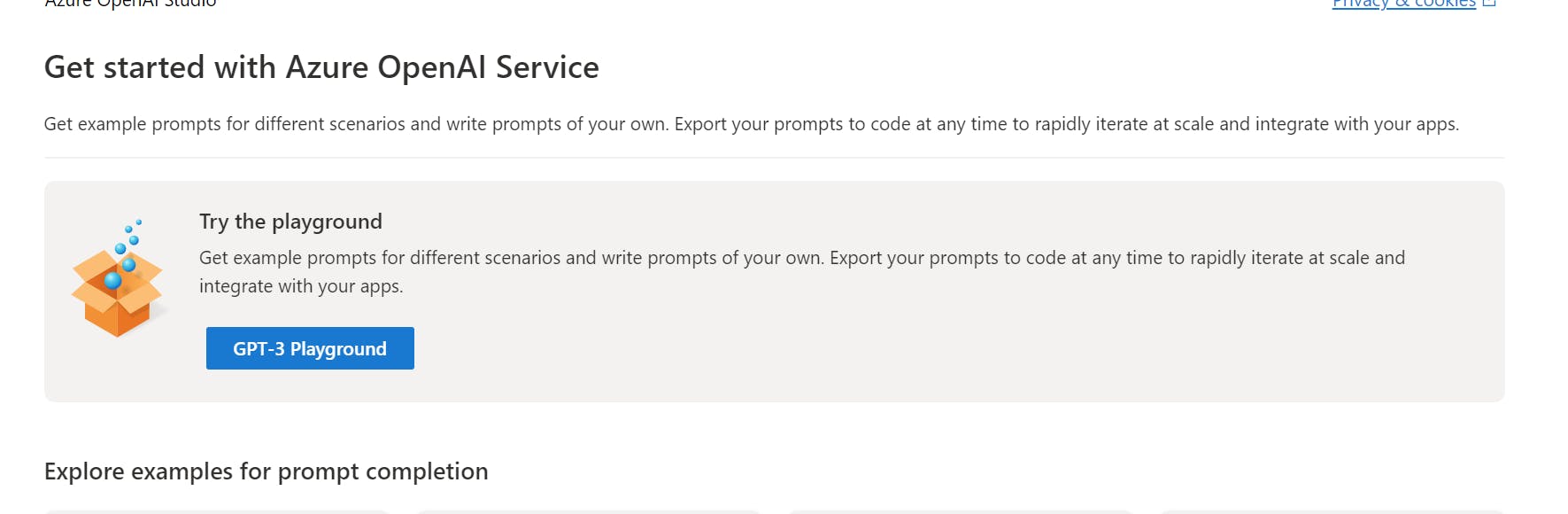Open the third example card at the bottom
The height and width of the screenshot is (514, 1568).
pos(961,511)
